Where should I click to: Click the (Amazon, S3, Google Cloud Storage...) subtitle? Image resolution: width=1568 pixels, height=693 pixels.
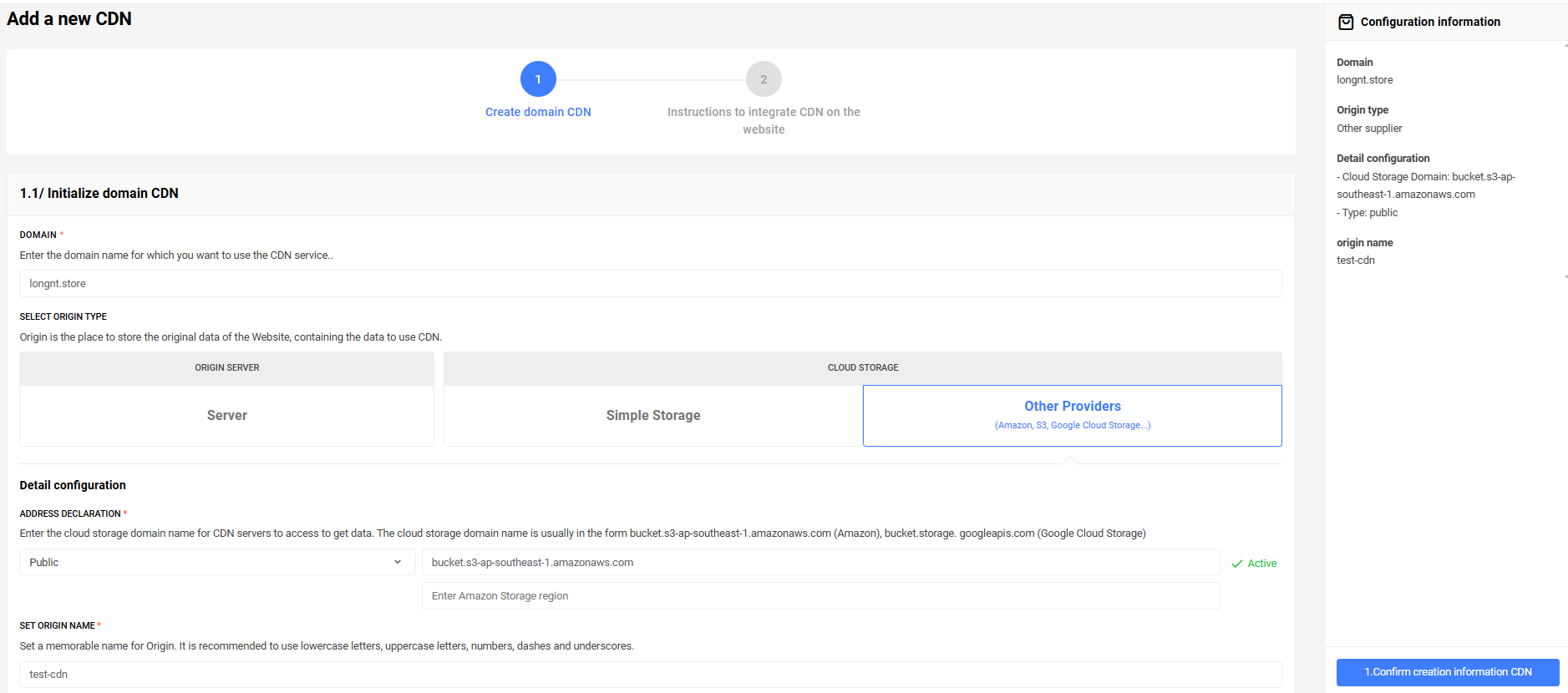tap(1073, 425)
